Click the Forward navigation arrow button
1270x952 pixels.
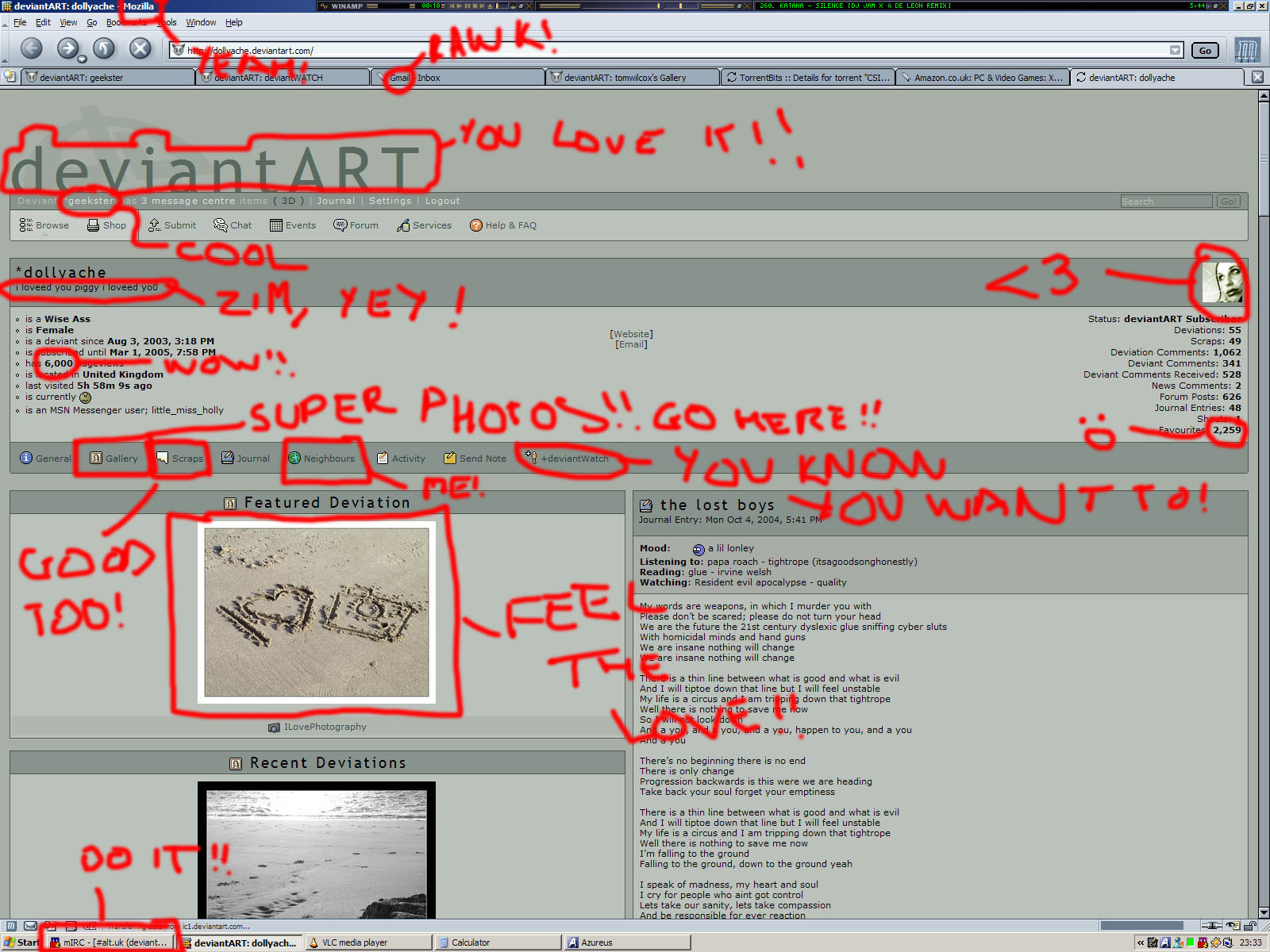coord(67,49)
